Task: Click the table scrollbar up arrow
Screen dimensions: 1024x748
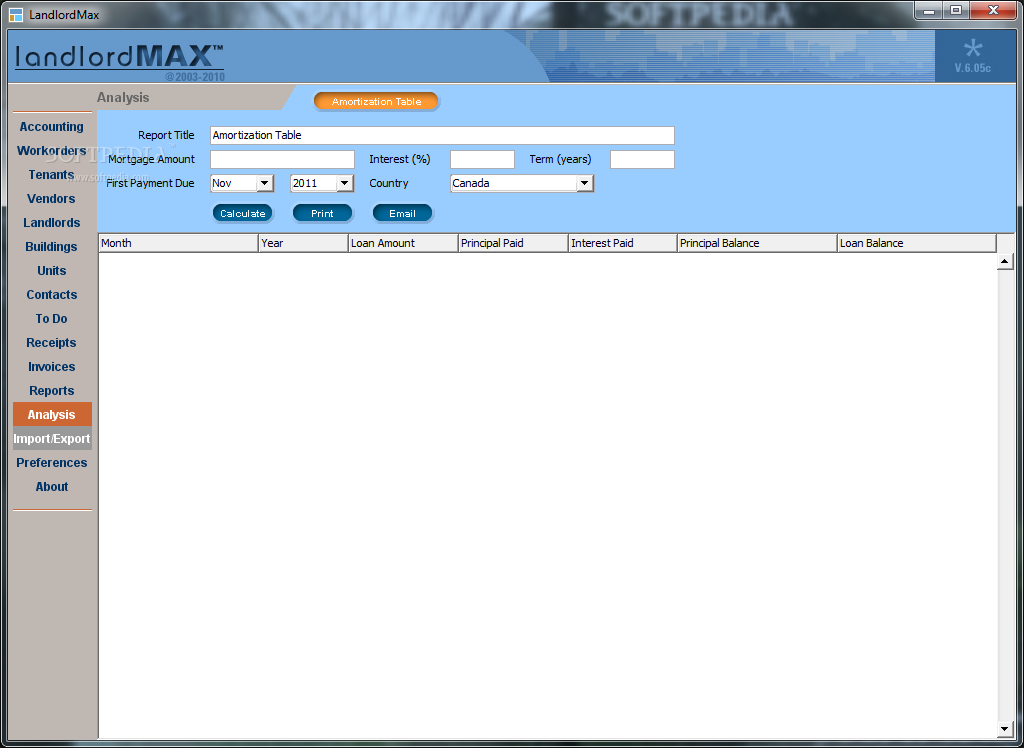Action: pyautogui.click(x=1004, y=262)
